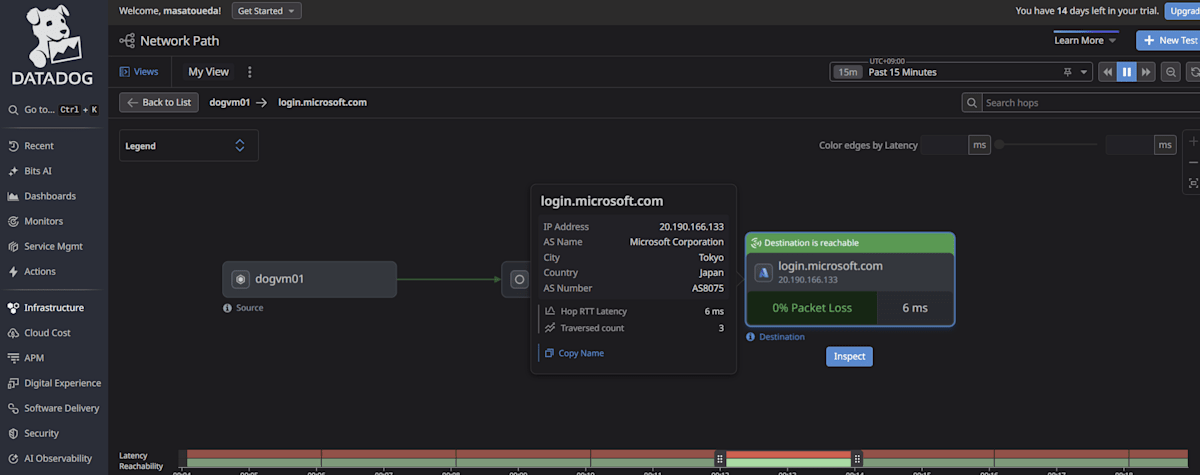The width and height of the screenshot is (1200, 475).
Task: Toggle the Views panel
Action: click(x=139, y=72)
